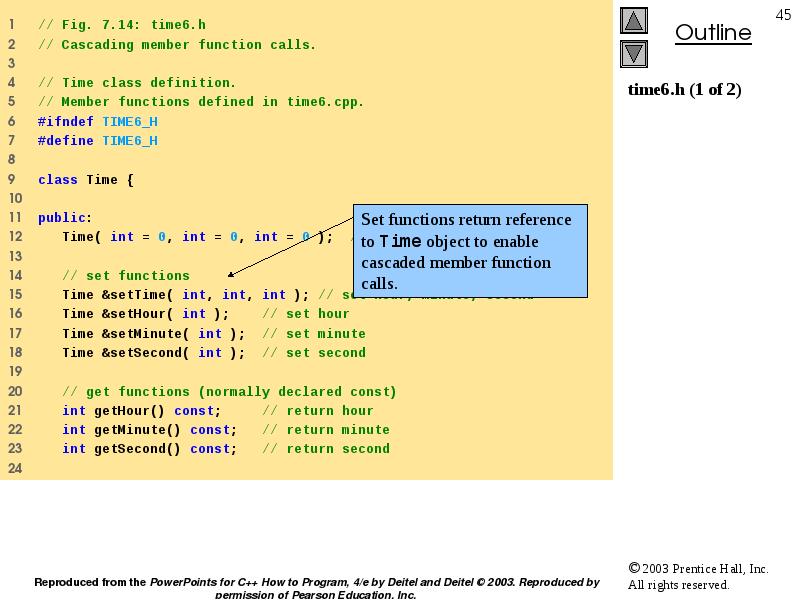Click the down arrow navigation button
Image resolution: width=800 pixels, height=600 pixels.
[x=634, y=54]
